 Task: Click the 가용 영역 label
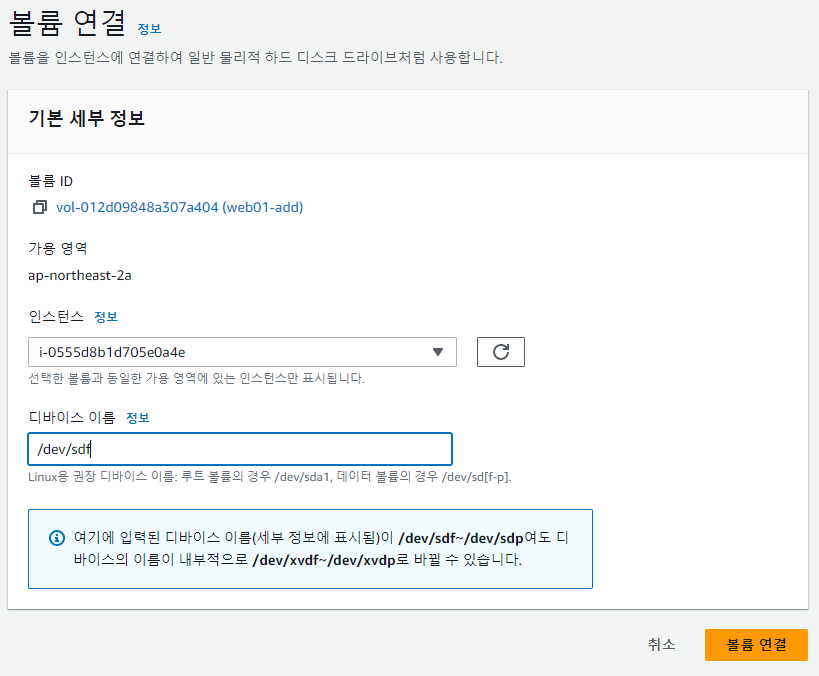[x=57, y=248]
